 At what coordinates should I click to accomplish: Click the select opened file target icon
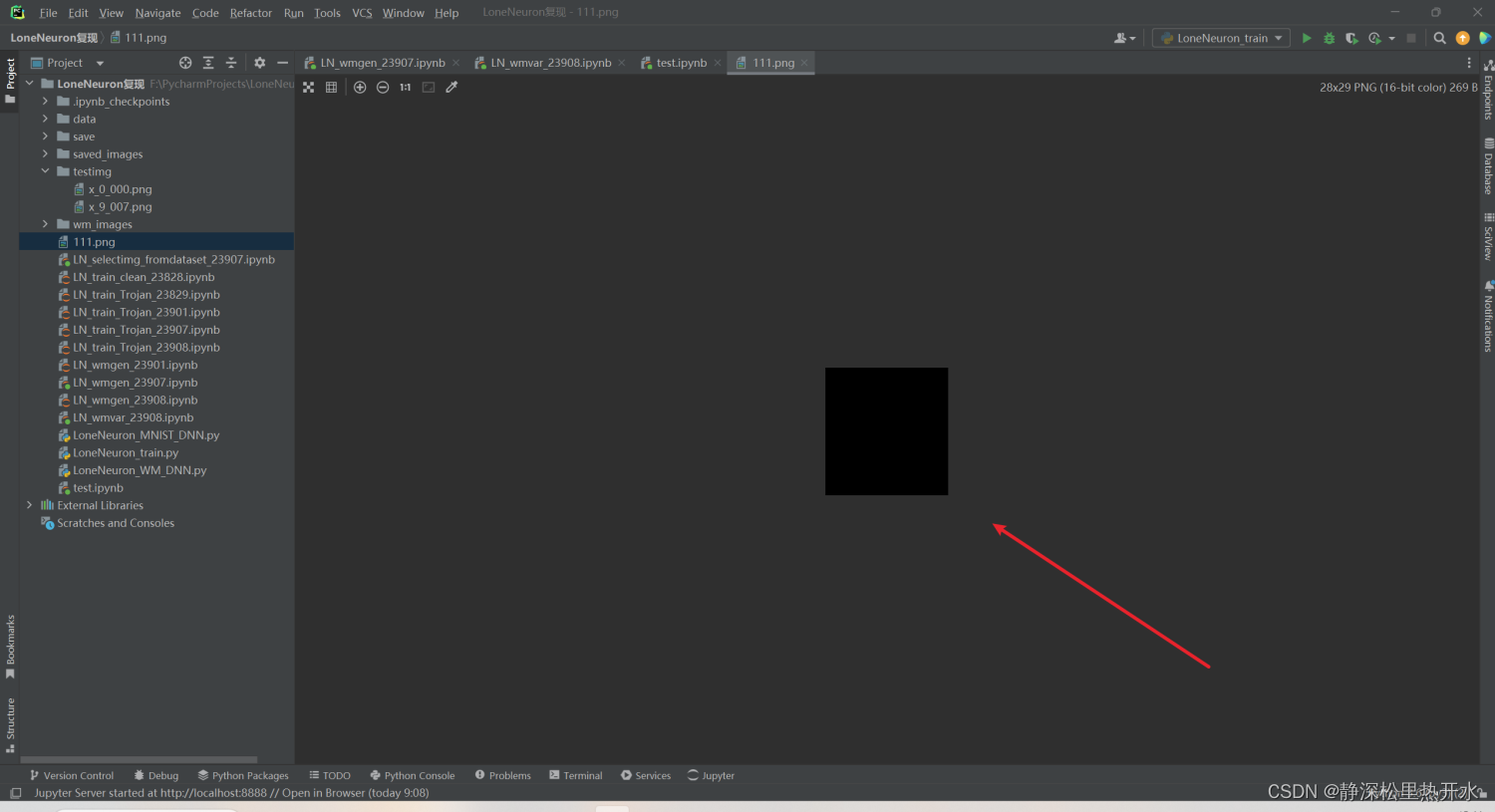(185, 63)
